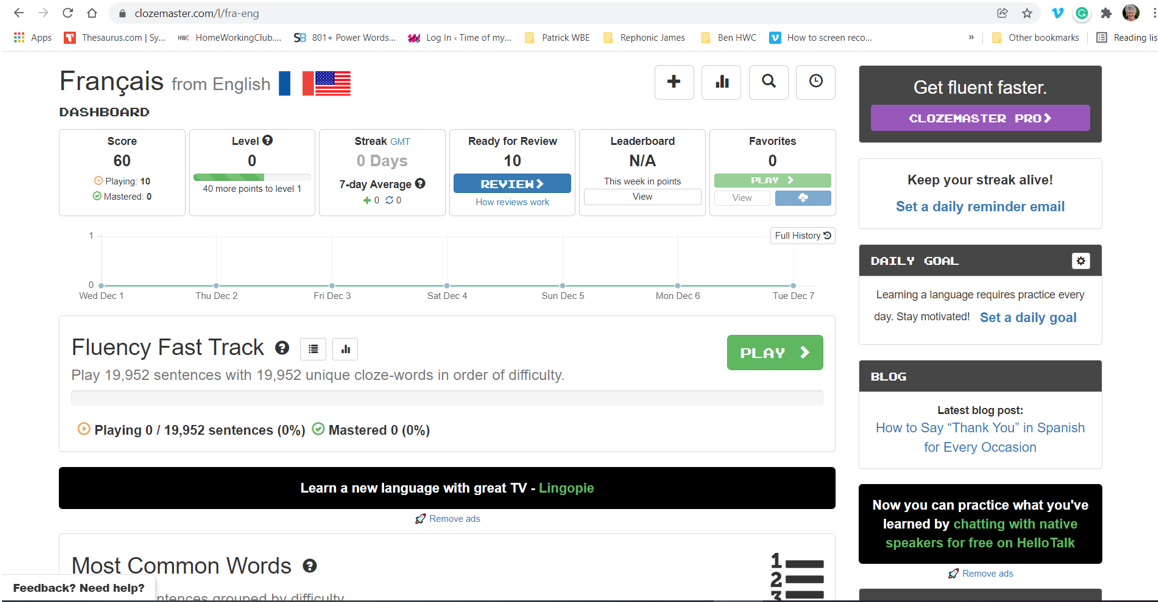Open the Extensions puzzle icon

click(x=1106, y=13)
